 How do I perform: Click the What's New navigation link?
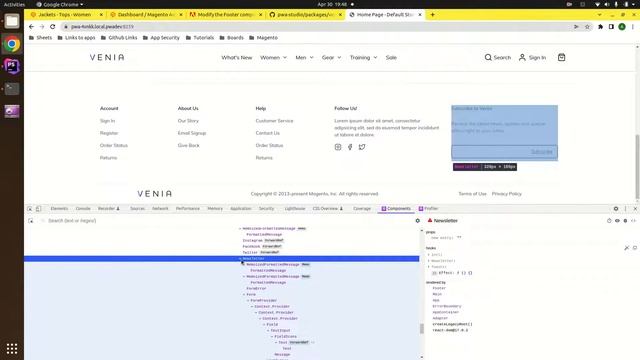237,58
